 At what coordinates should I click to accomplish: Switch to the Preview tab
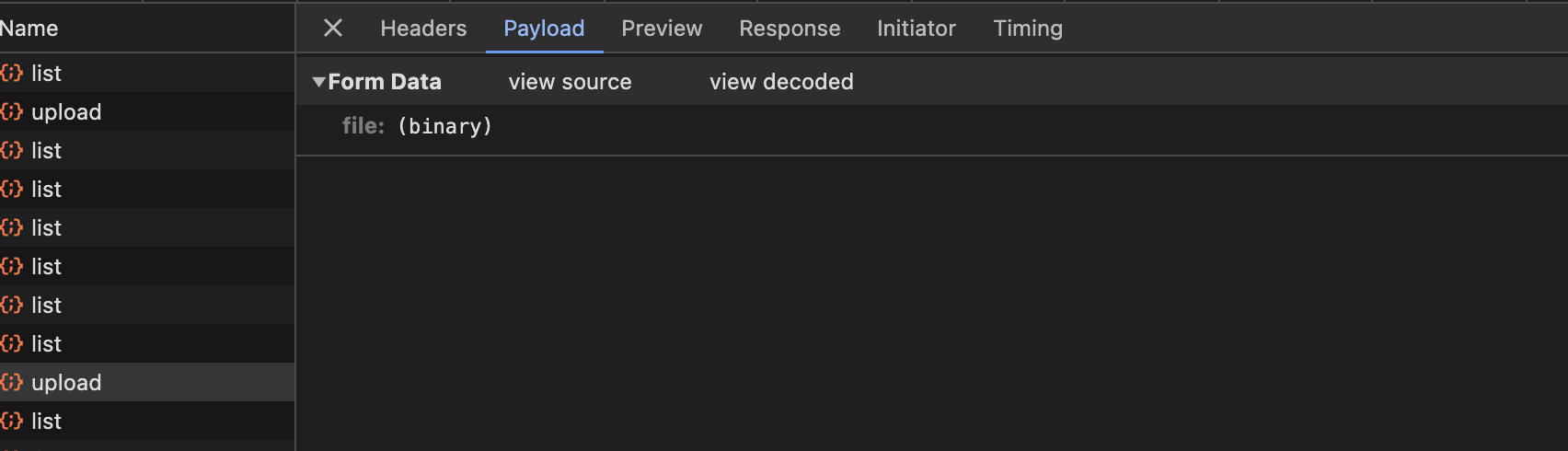[662, 29]
